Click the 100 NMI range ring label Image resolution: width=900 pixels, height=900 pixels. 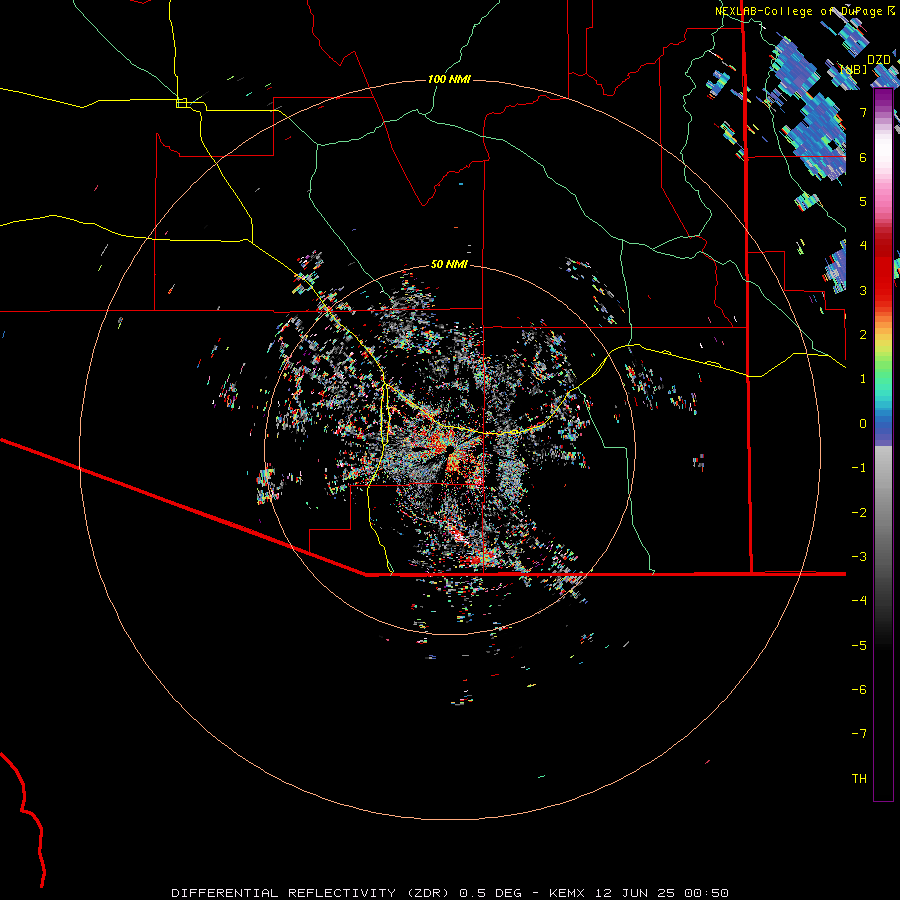(x=449, y=79)
